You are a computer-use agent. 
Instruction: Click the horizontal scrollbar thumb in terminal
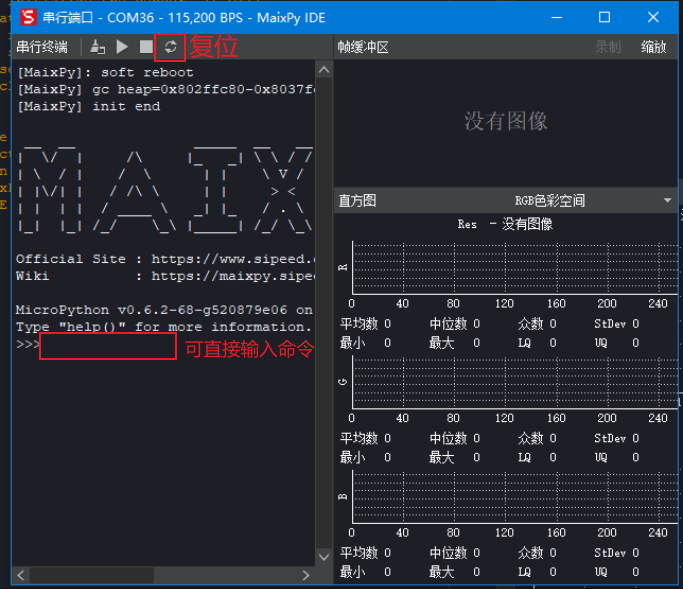tap(91, 575)
